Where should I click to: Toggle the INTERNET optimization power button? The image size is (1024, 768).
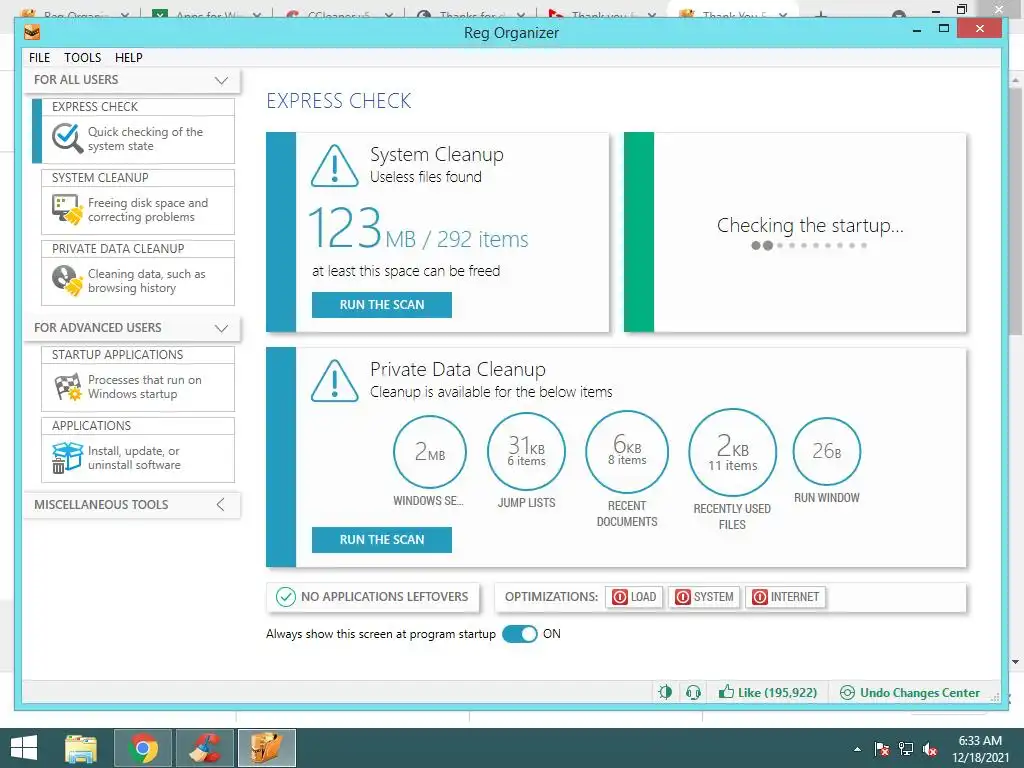point(786,597)
